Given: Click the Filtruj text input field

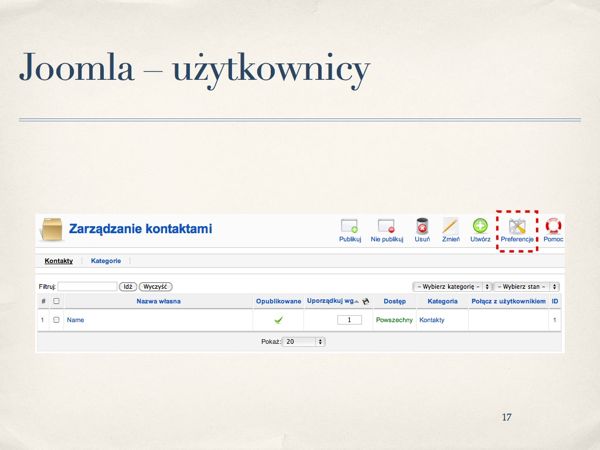Looking at the screenshot, I should point(87,286).
